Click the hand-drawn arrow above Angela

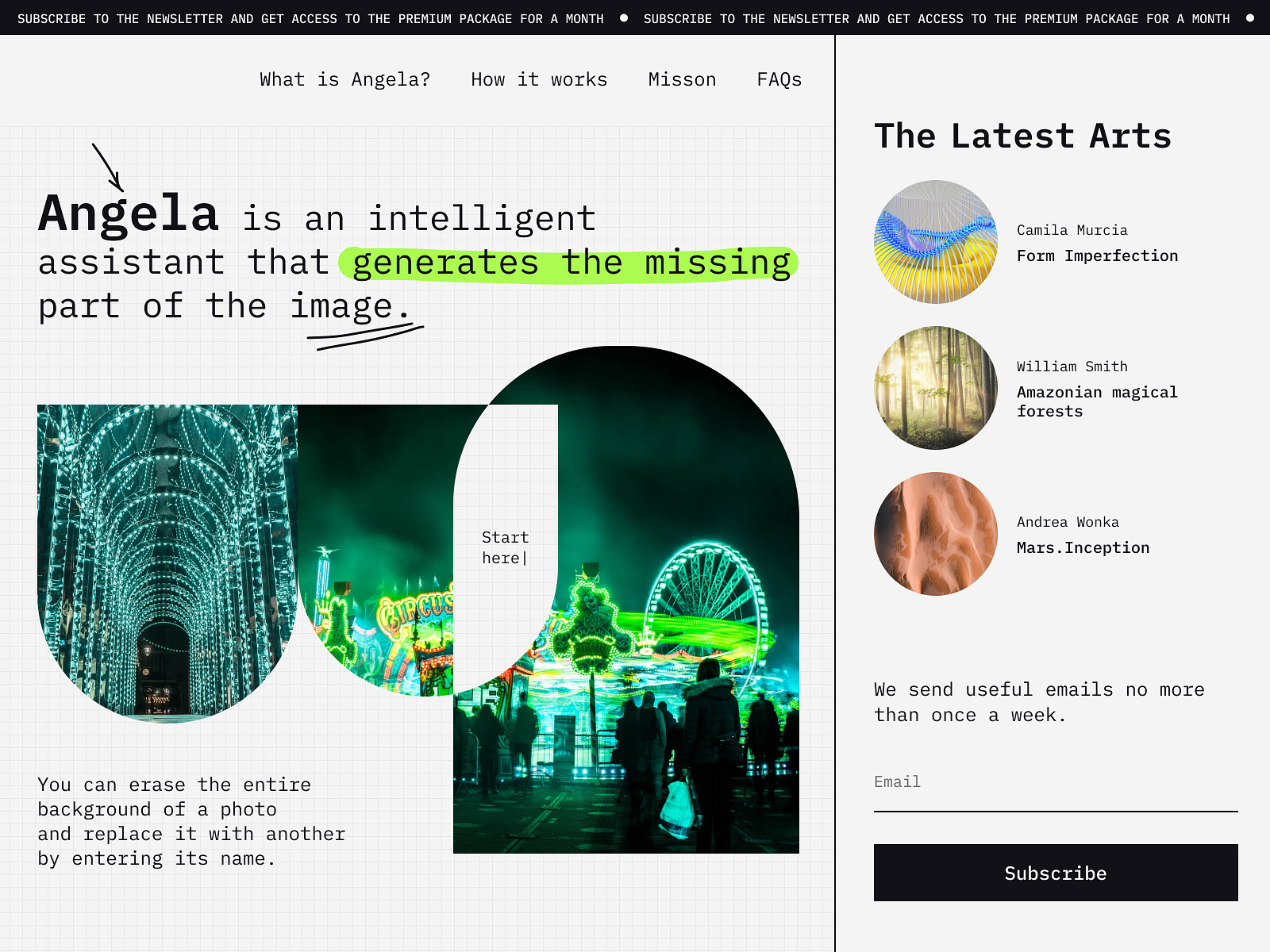click(x=107, y=167)
